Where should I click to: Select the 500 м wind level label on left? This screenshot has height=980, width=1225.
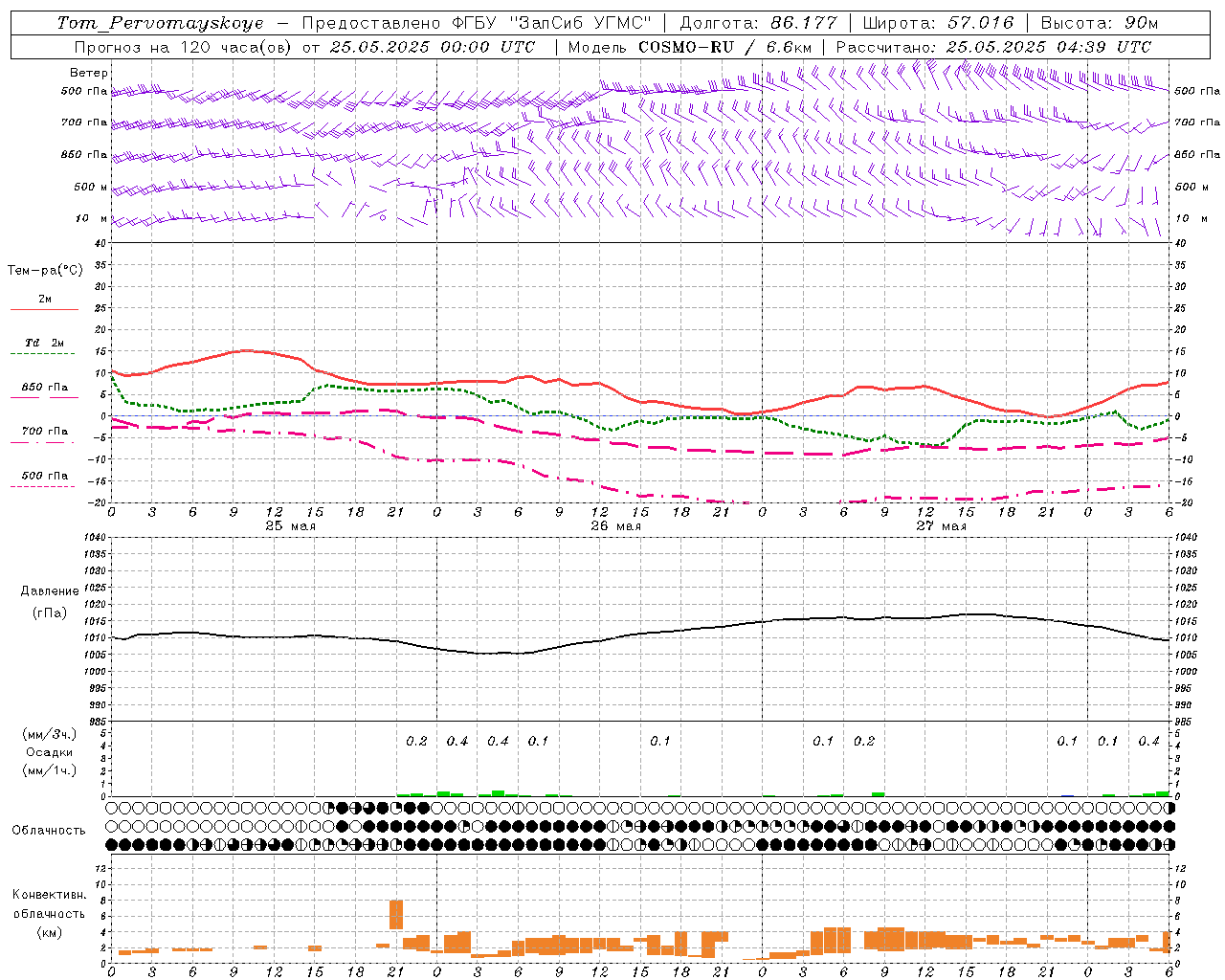pyautogui.click(x=91, y=187)
